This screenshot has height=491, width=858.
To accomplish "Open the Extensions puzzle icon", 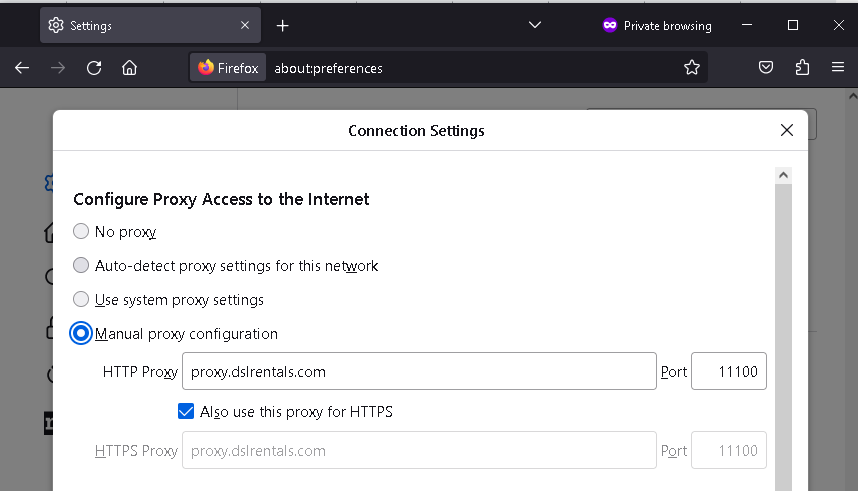I will tap(802, 67).
